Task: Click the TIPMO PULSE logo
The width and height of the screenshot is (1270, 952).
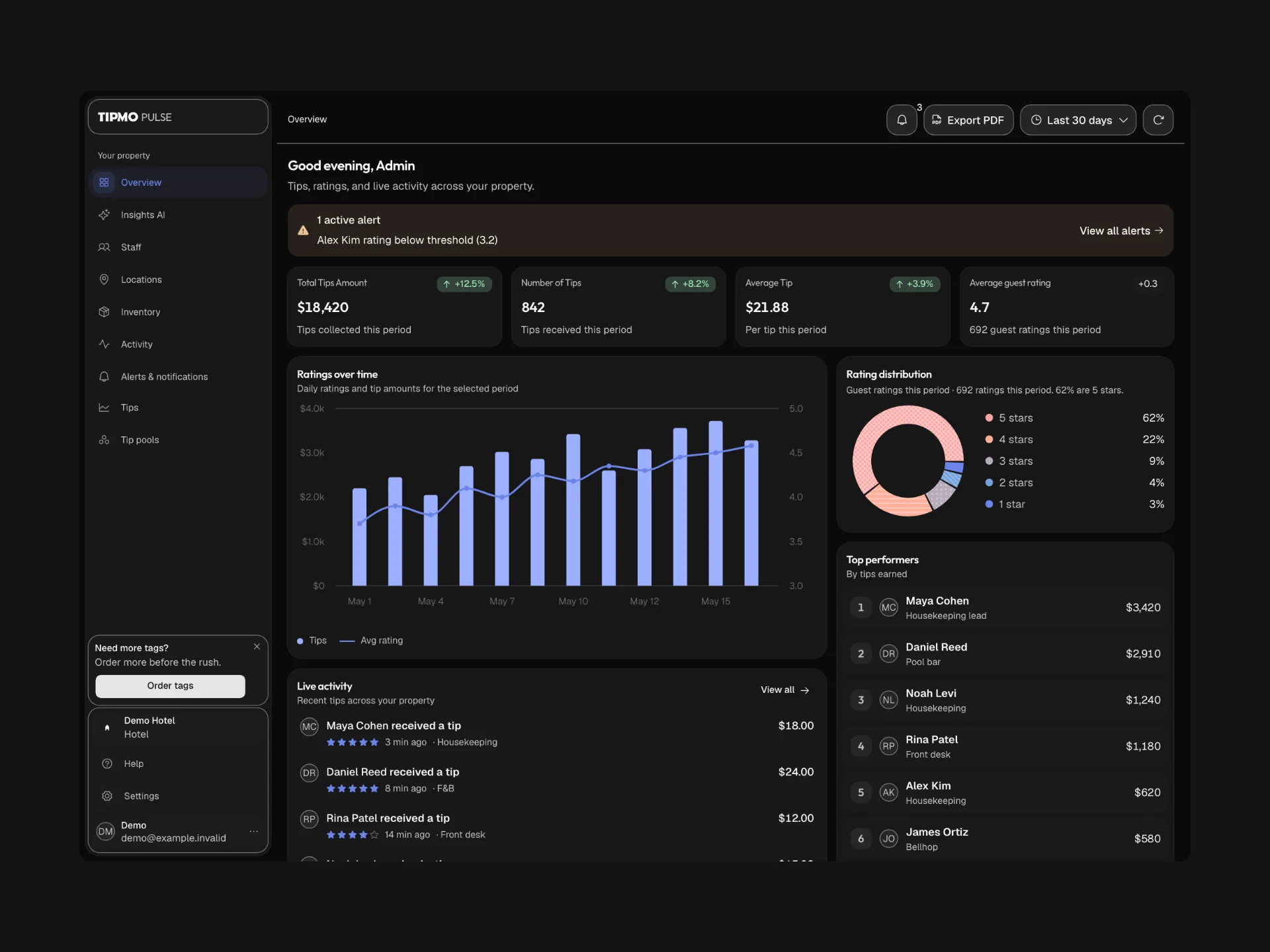Action: [x=135, y=117]
